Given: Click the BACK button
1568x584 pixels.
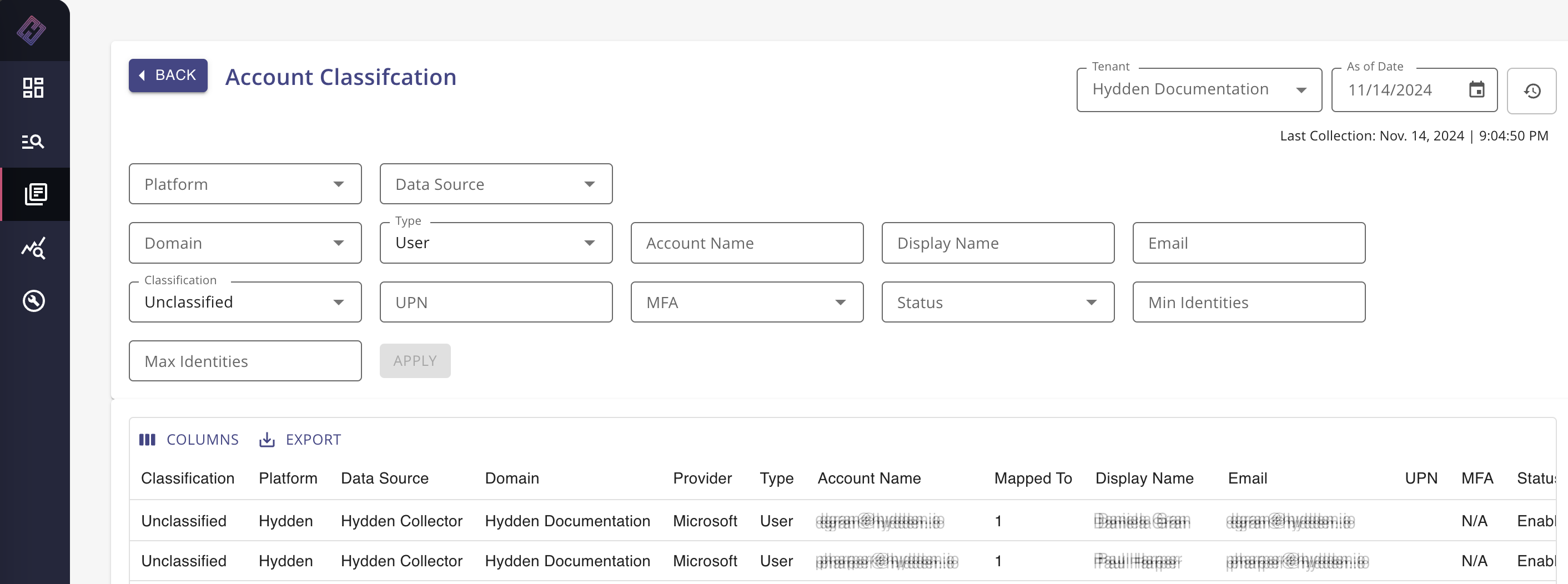Looking at the screenshot, I should (x=167, y=75).
